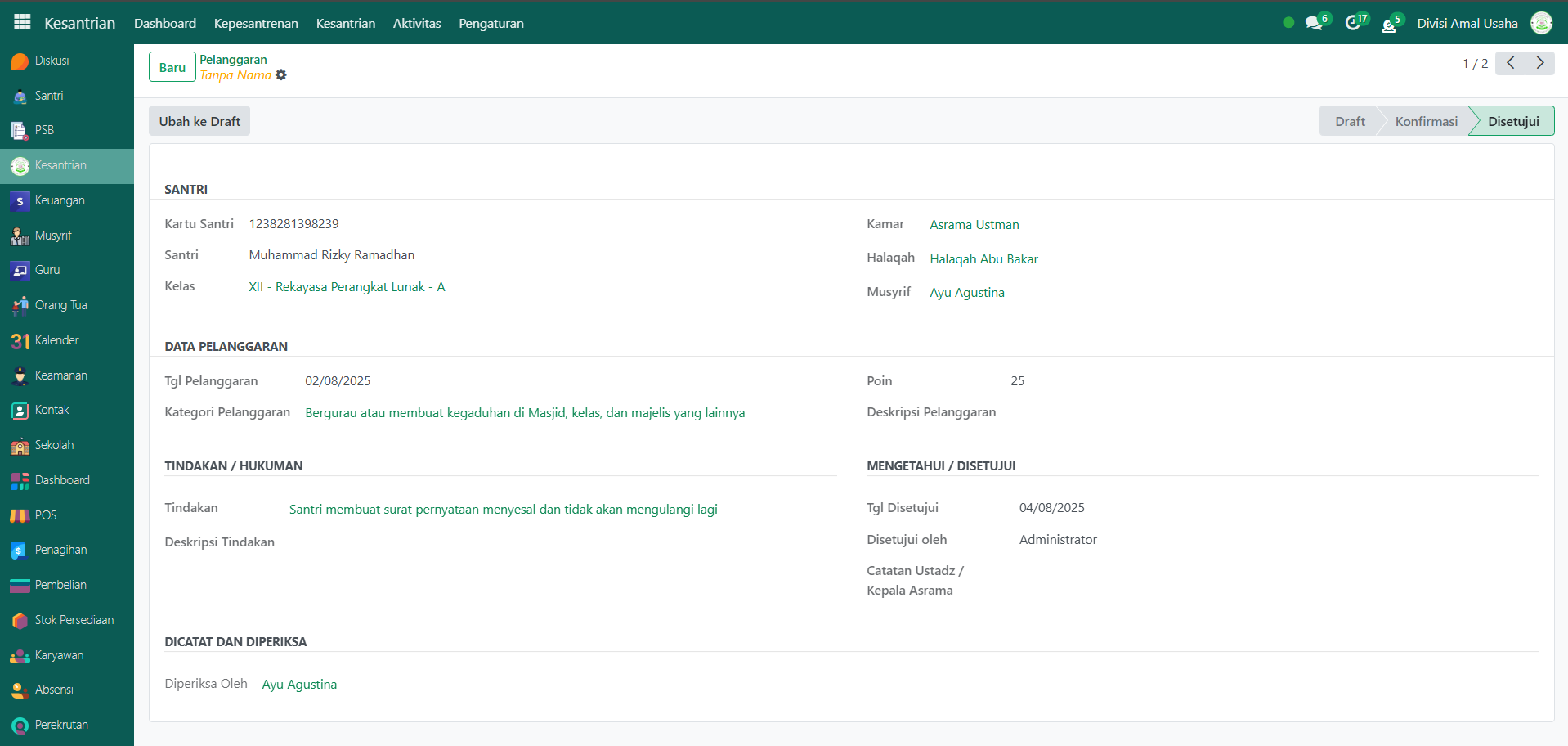Screen dimensions: 1568x746
Task: Click the Ubah ke Draft button
Action: [x=199, y=121]
